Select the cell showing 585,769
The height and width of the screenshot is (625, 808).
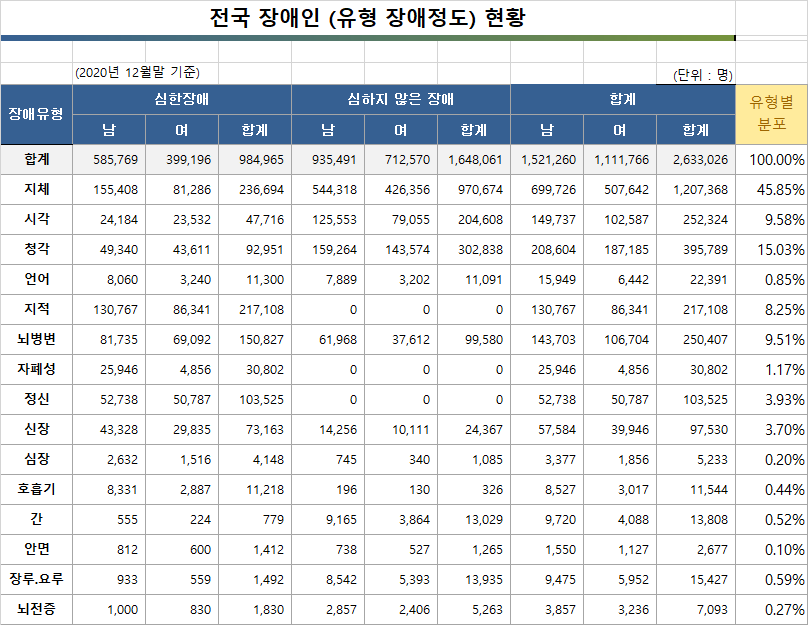(109, 159)
